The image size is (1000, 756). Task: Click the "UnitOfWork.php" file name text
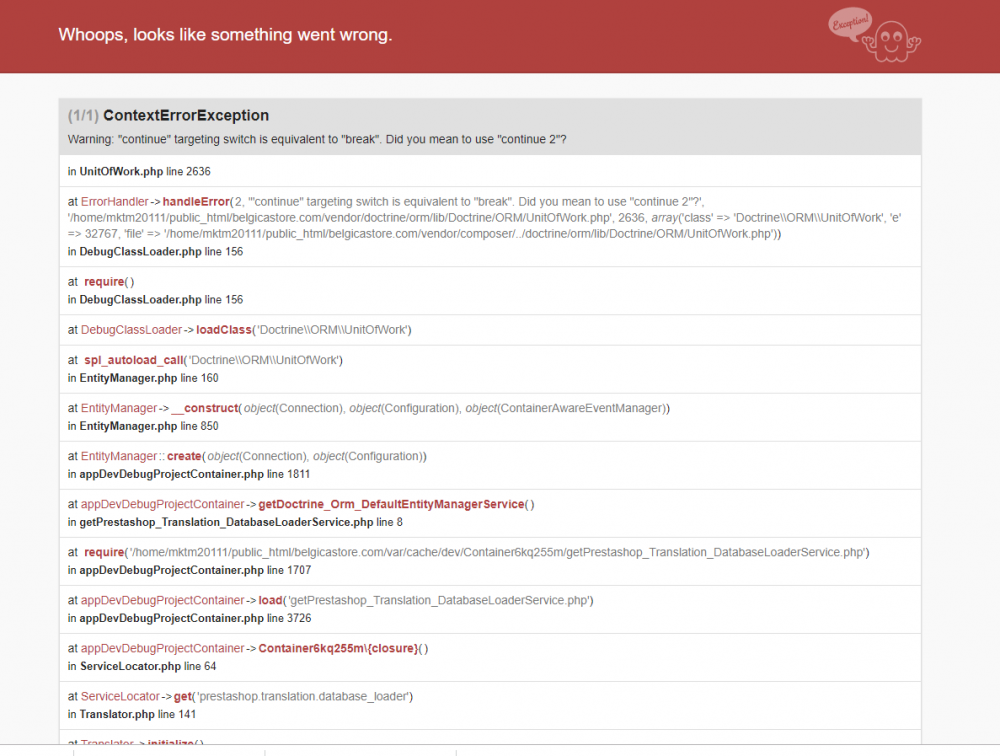(x=121, y=171)
